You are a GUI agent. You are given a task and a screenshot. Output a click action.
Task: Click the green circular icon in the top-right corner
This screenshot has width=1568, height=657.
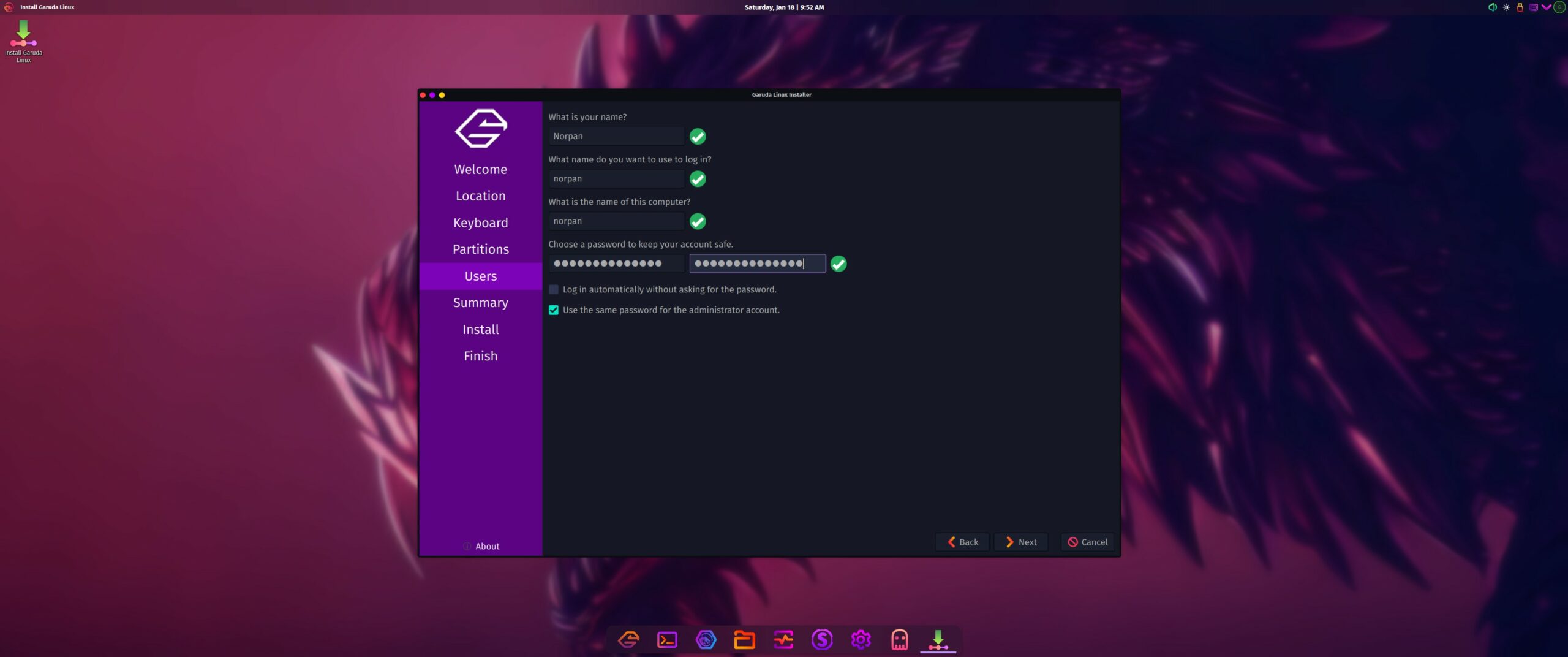coord(1559,7)
